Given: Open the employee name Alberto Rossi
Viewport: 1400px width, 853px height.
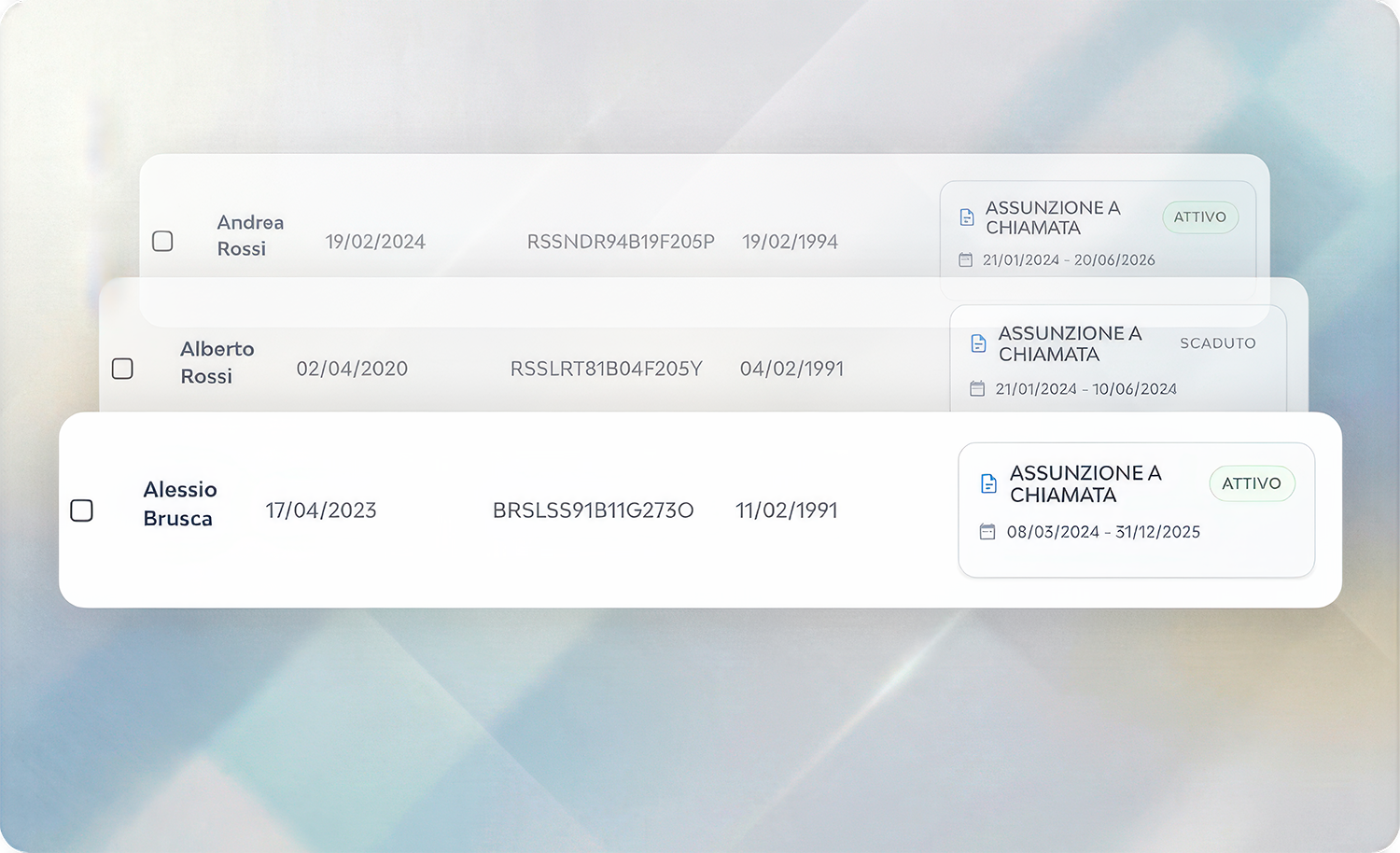Looking at the screenshot, I should click(x=217, y=362).
